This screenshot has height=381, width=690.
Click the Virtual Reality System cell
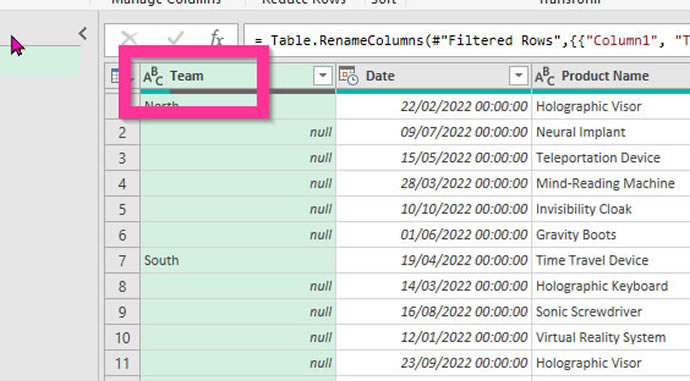point(611,337)
